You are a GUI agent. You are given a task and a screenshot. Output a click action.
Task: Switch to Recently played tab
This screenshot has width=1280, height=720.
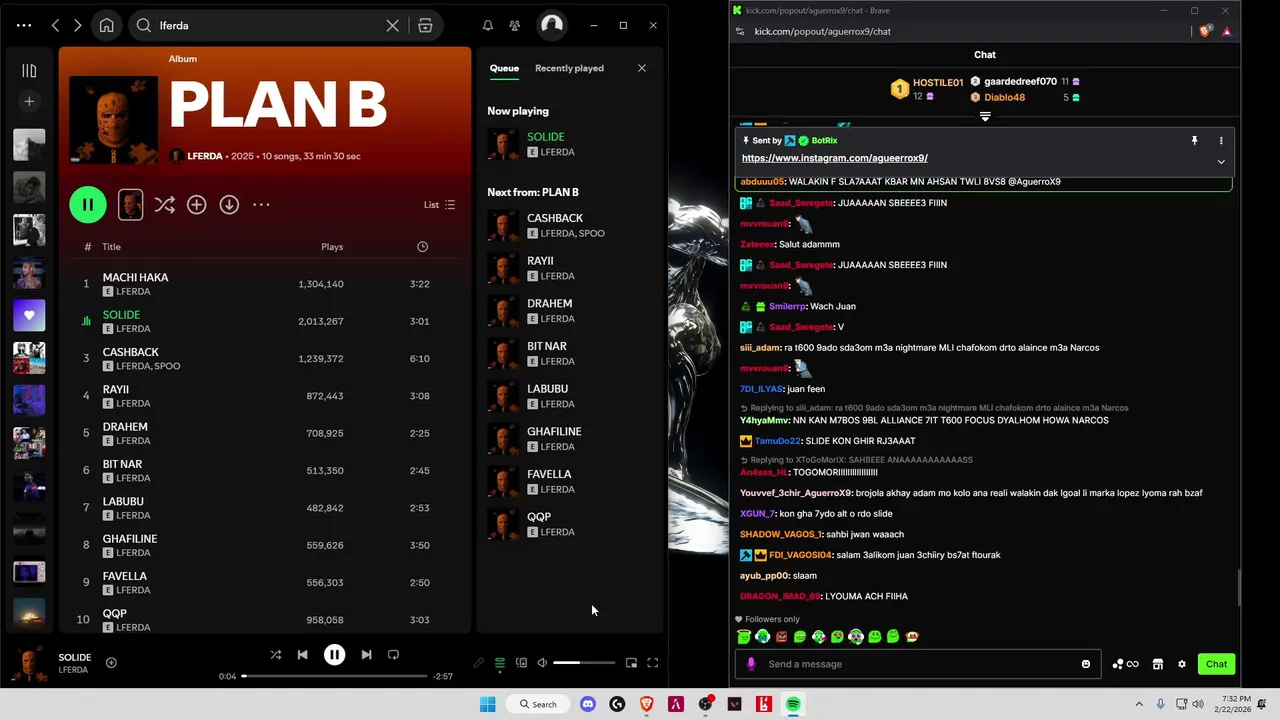(569, 68)
